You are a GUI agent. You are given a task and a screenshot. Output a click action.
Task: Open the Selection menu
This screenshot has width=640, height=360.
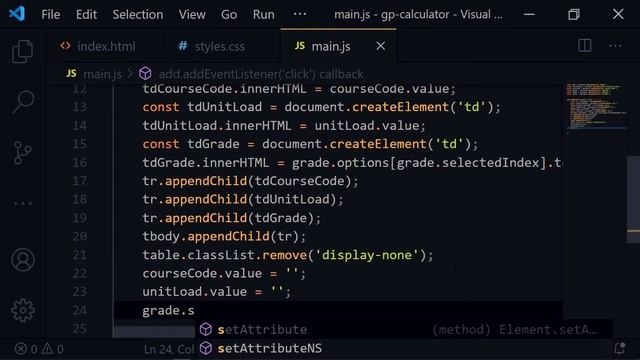pos(138,15)
